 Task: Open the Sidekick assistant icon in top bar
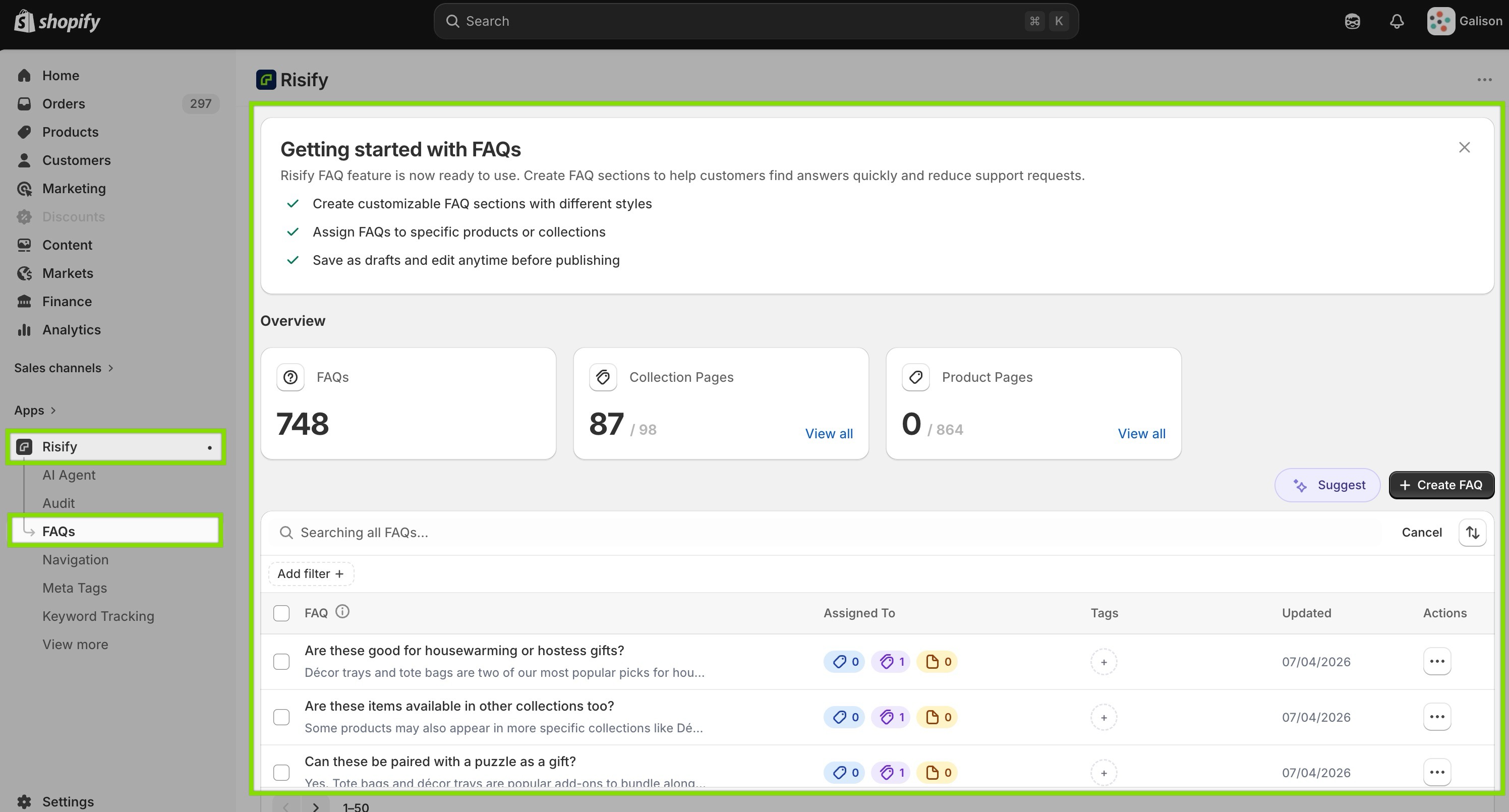[1352, 22]
